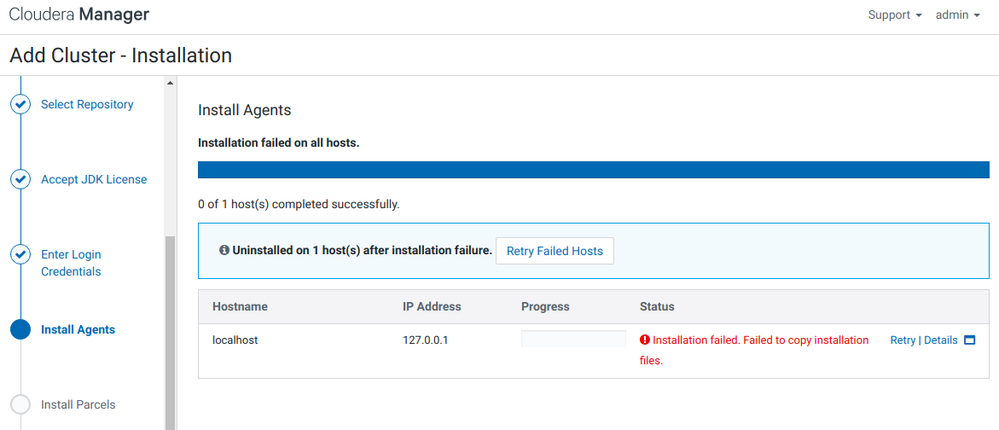Image resolution: width=999 pixels, height=430 pixels.
Task: Click the red error icon in Status
Action: 645,340
